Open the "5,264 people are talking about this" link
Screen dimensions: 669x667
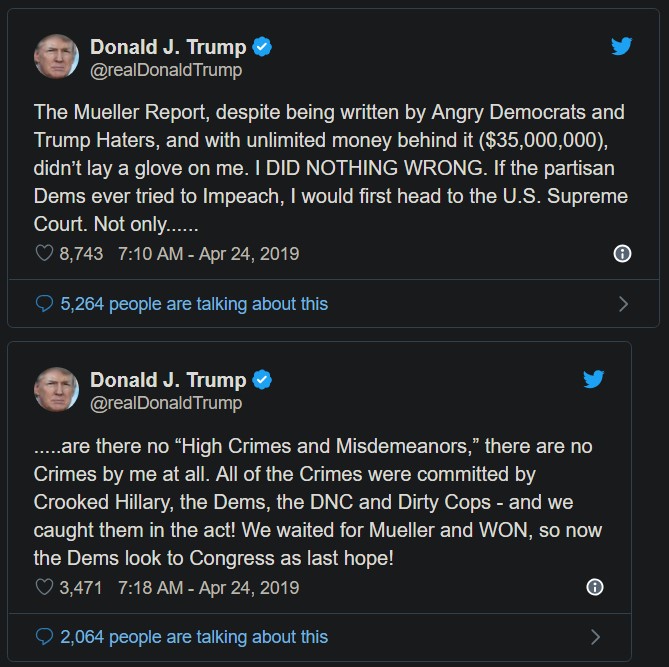pos(194,303)
